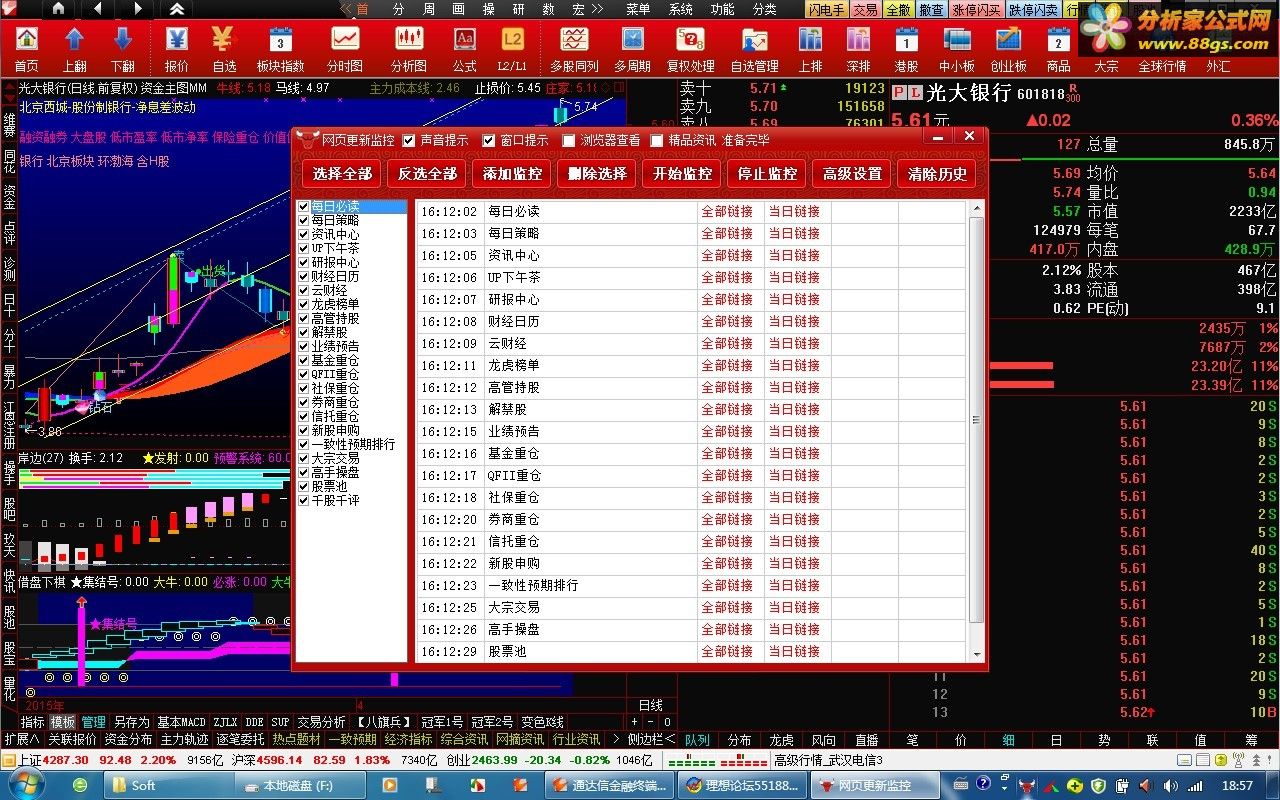Switch to the 热点题材 bottom tab

tap(296, 739)
